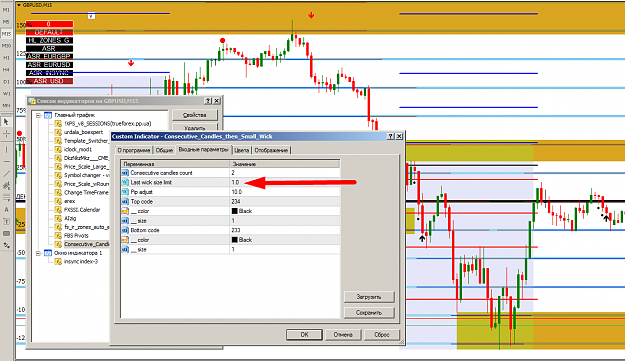
Task: Switch chart to W1 timeframe
Action: (6, 94)
